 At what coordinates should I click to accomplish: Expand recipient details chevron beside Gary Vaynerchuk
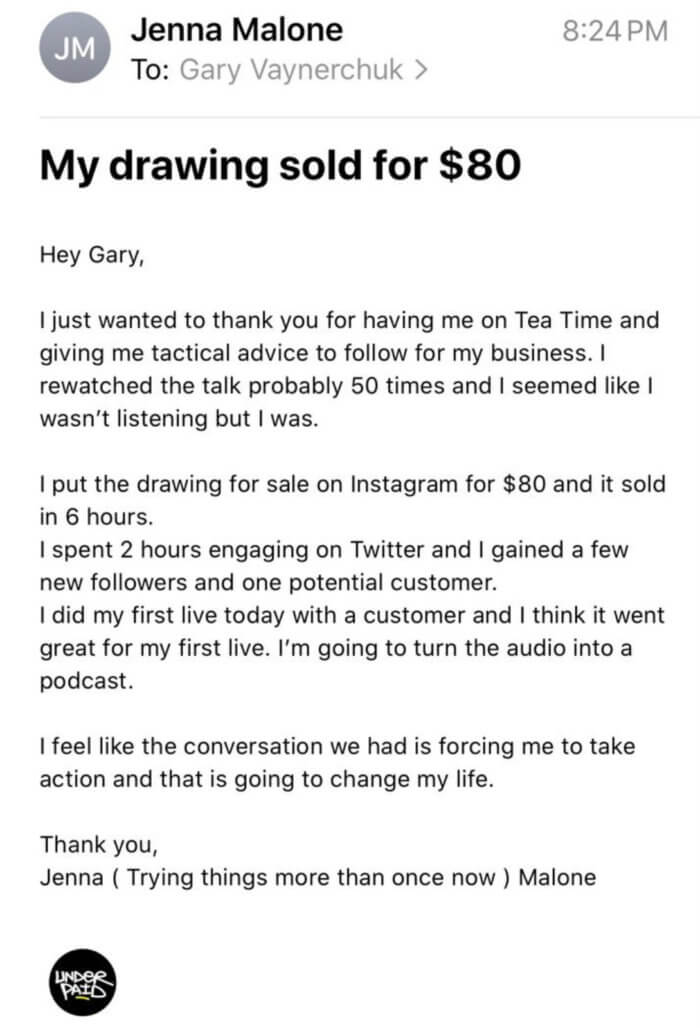(x=421, y=69)
